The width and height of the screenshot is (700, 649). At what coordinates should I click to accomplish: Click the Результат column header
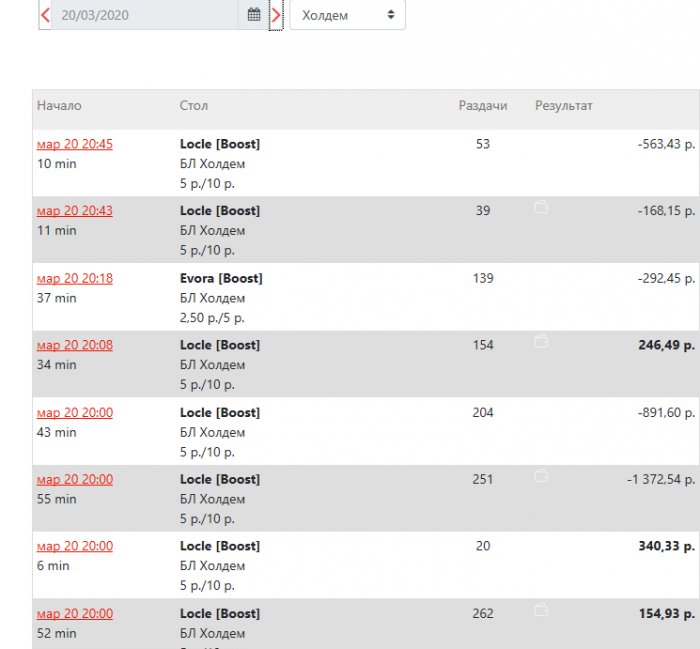(x=564, y=105)
